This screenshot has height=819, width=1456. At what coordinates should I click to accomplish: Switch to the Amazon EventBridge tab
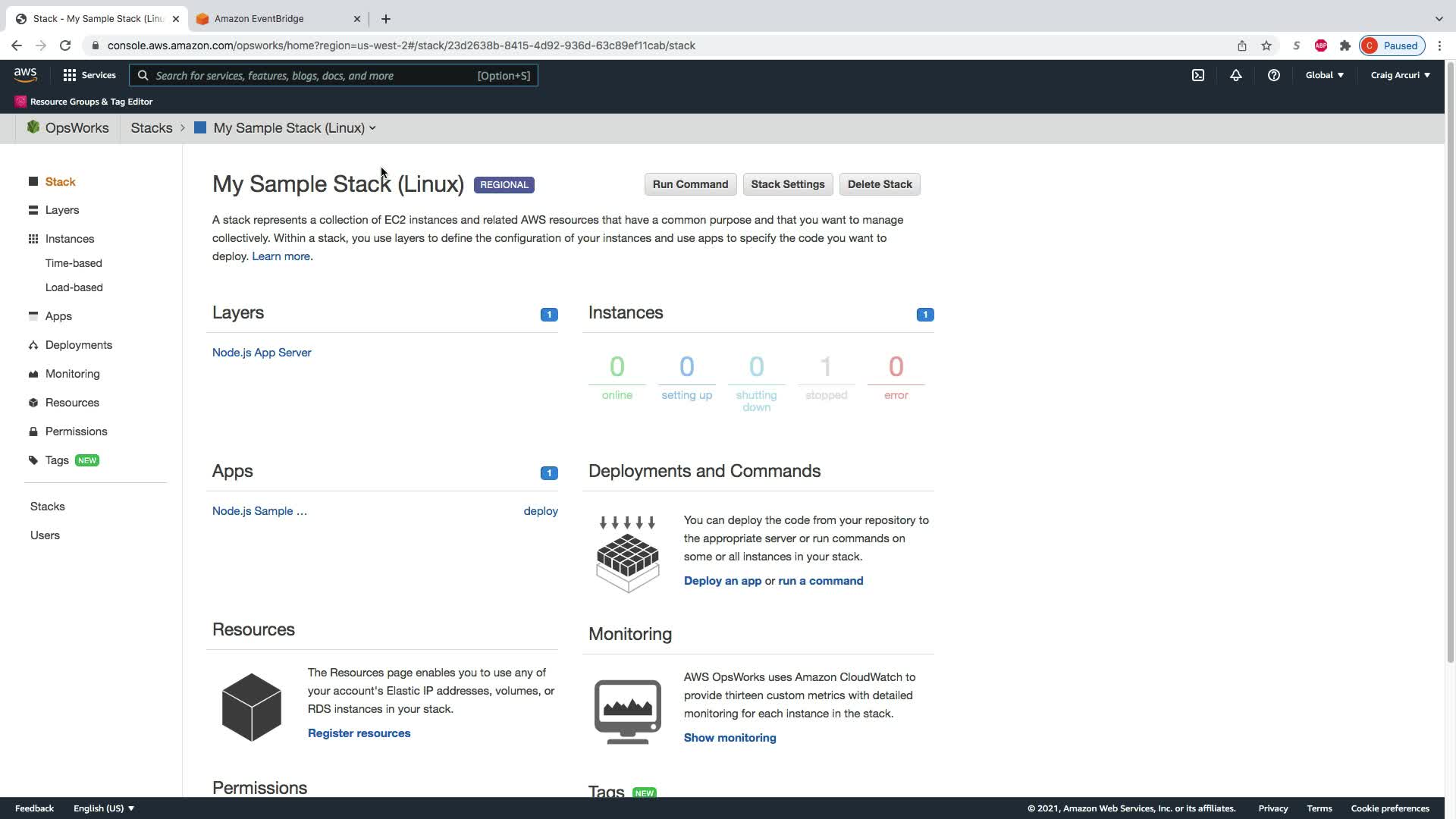click(259, 19)
